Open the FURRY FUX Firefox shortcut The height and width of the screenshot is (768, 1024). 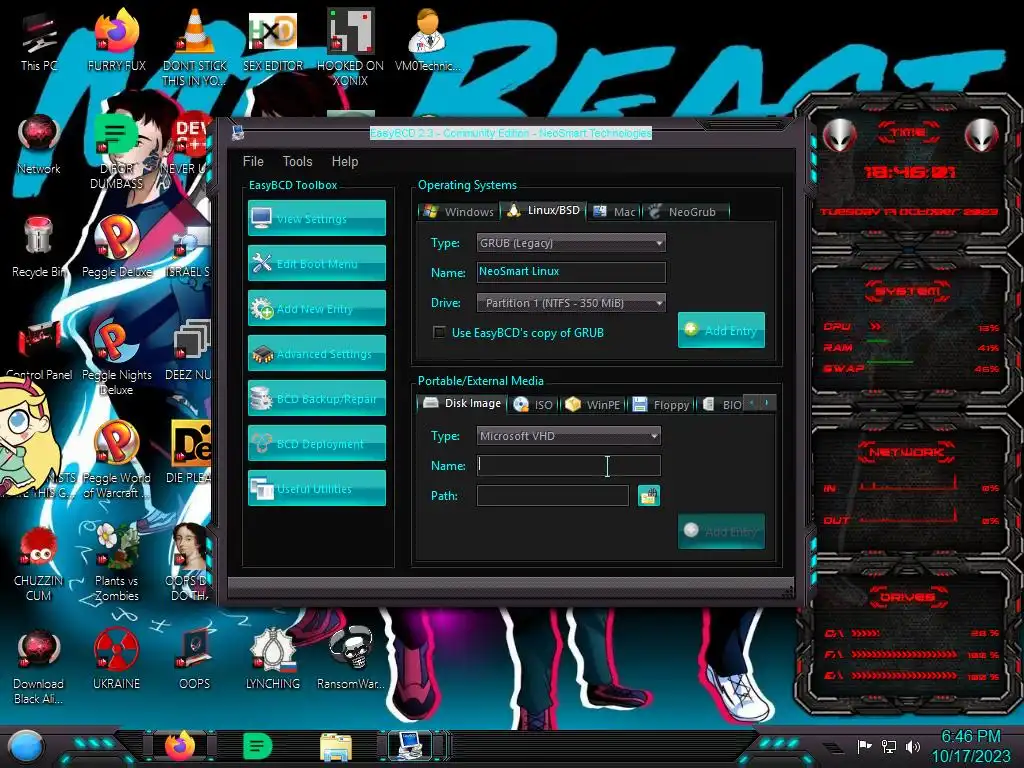[x=116, y=42]
